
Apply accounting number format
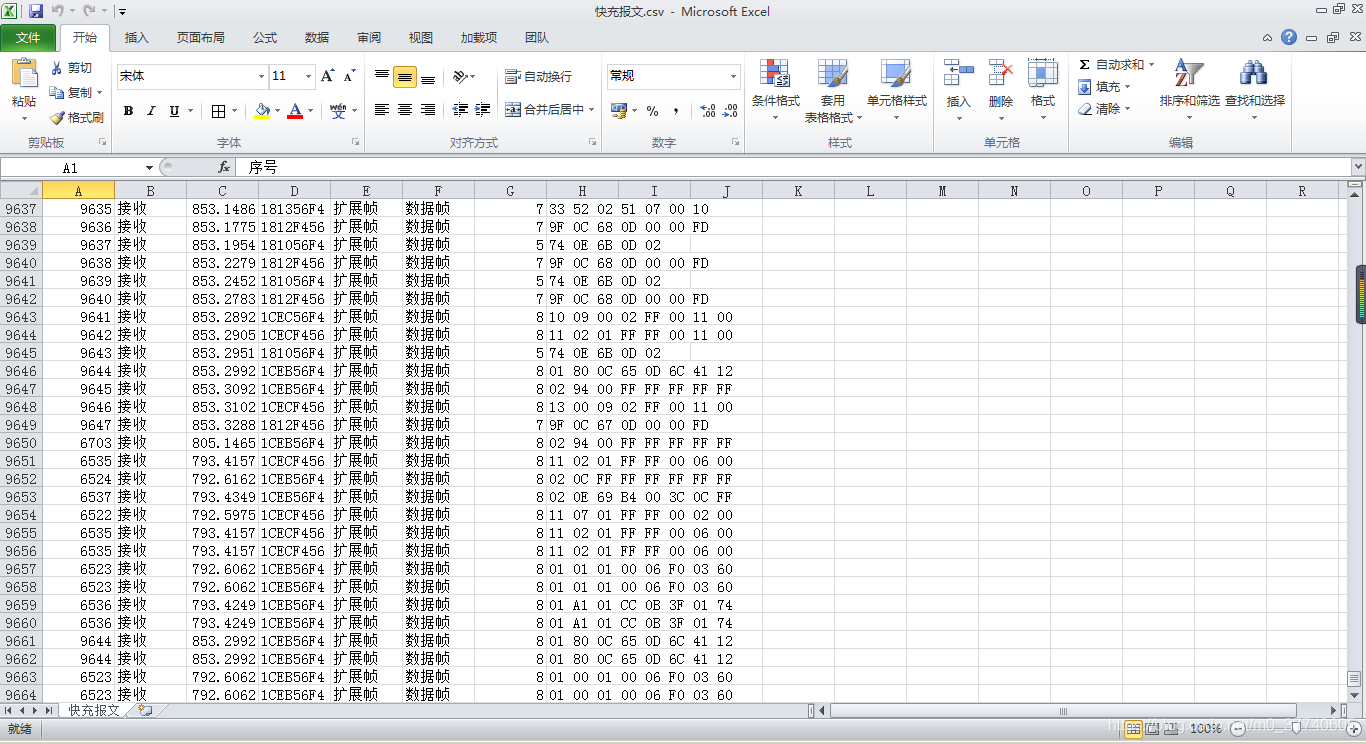619,111
